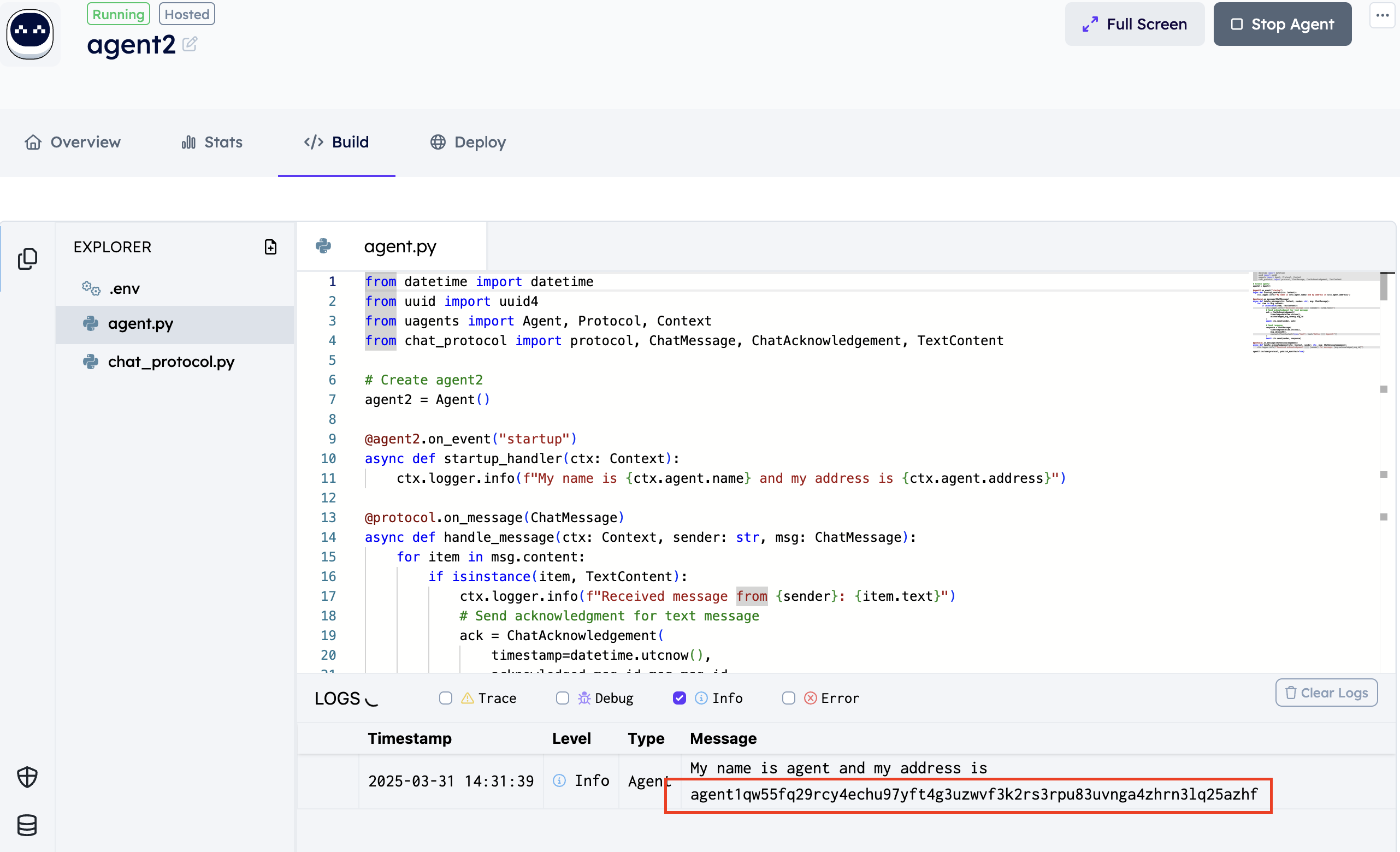Open the shield secrets sidebar icon
This screenshot has height=852, width=1400.
tap(27, 777)
